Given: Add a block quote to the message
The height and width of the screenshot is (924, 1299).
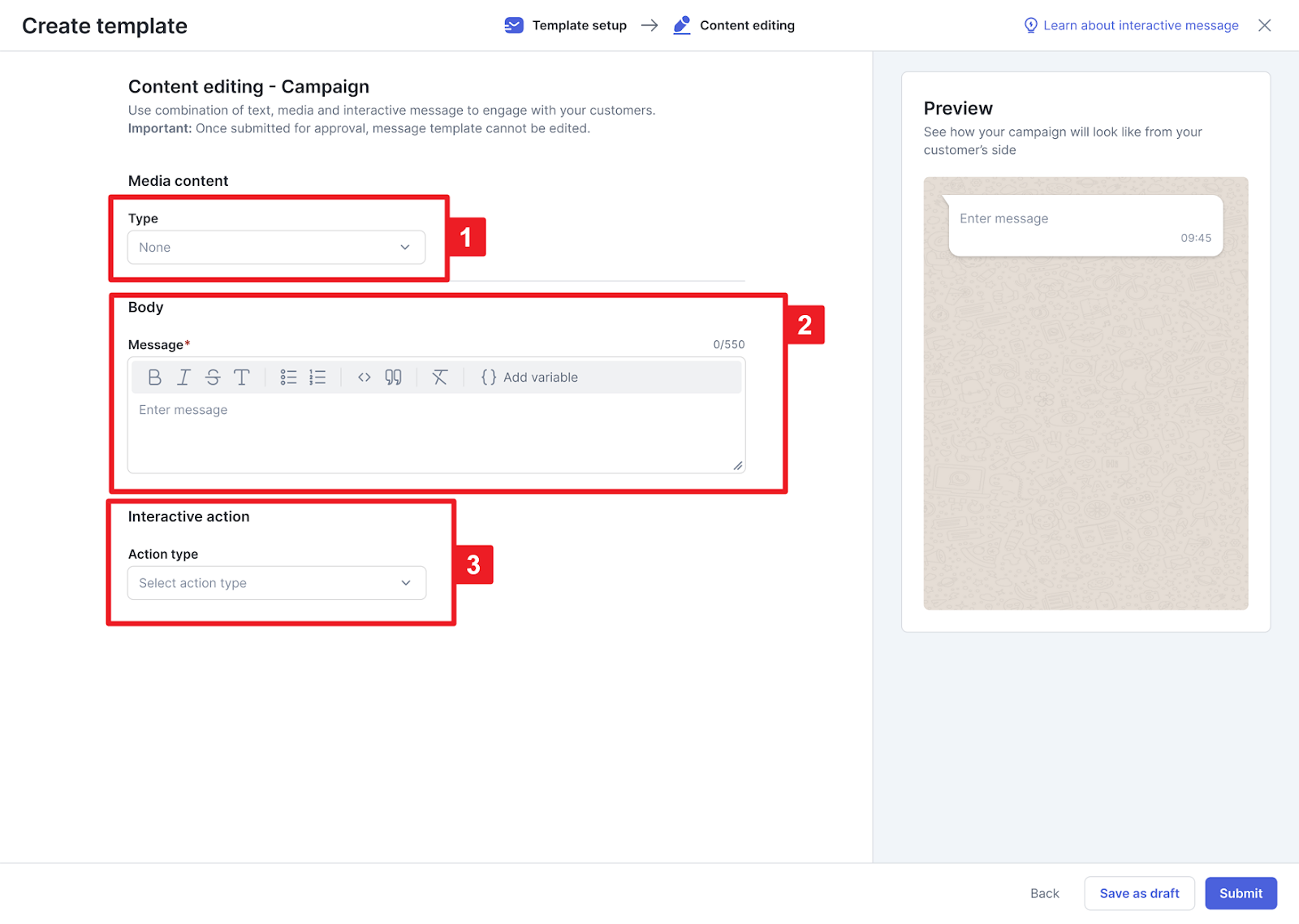Looking at the screenshot, I should tap(394, 378).
